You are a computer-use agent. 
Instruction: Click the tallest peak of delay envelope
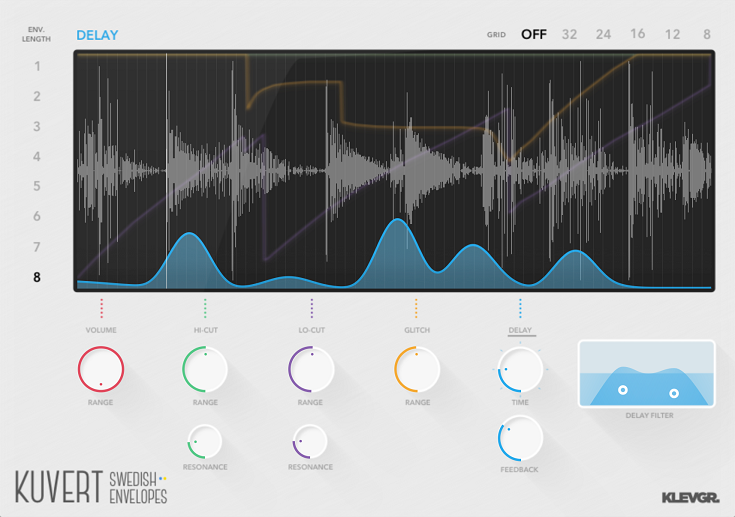click(x=398, y=219)
